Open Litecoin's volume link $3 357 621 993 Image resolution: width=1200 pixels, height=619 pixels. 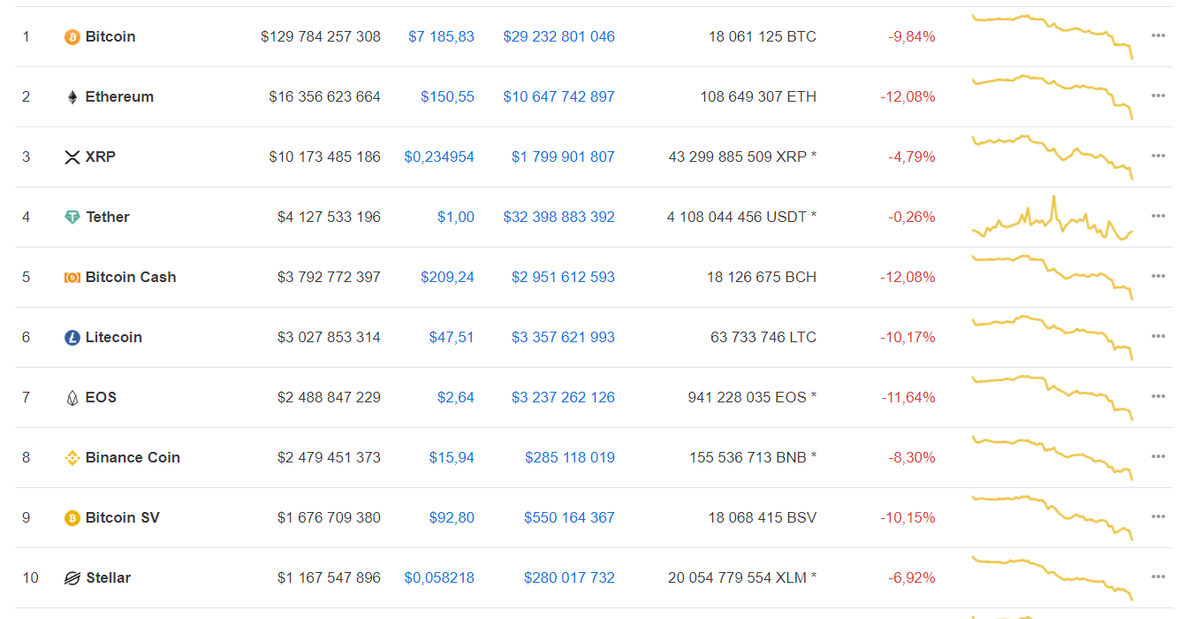562,337
